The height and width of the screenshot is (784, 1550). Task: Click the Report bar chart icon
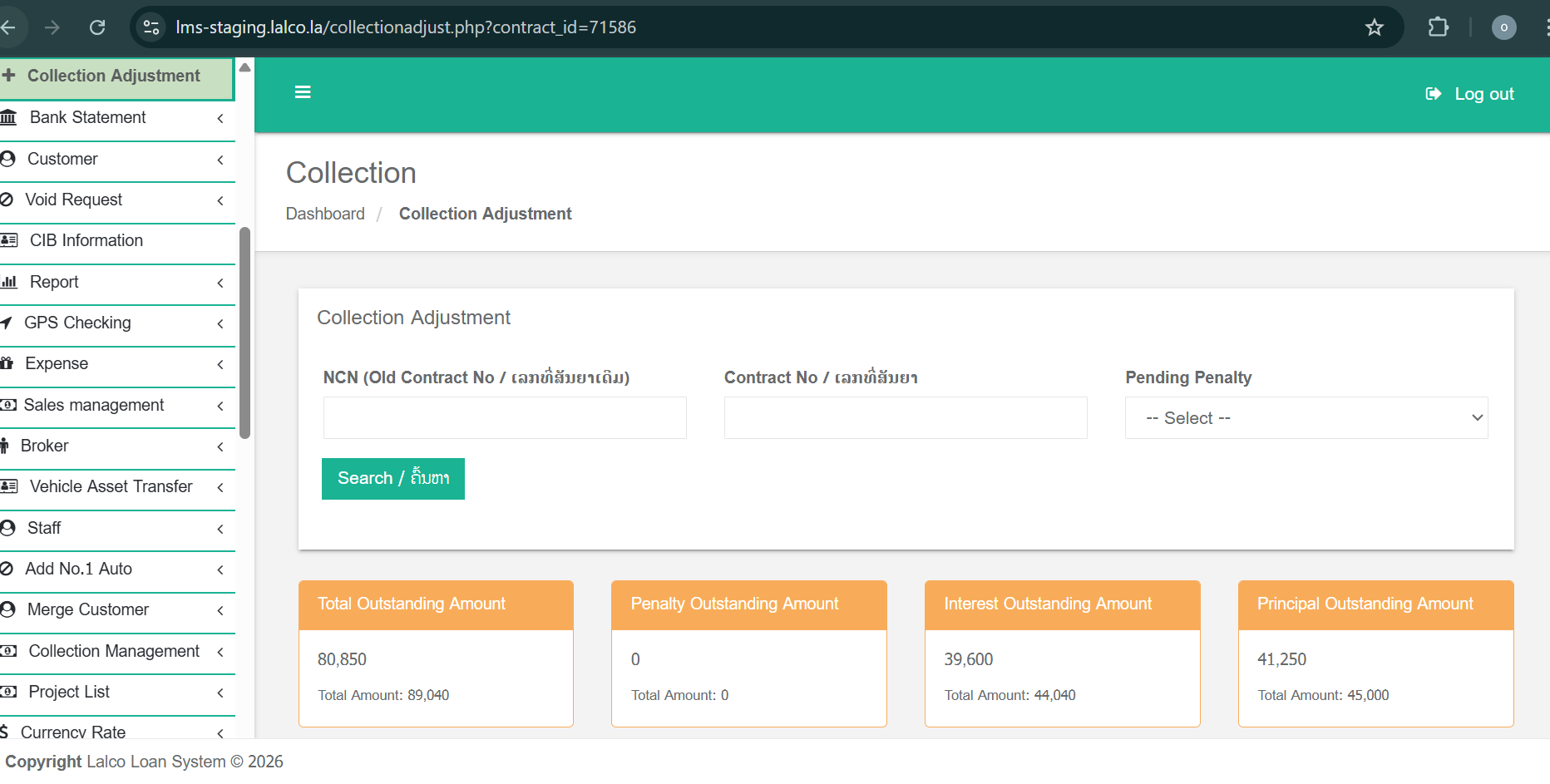(9, 283)
